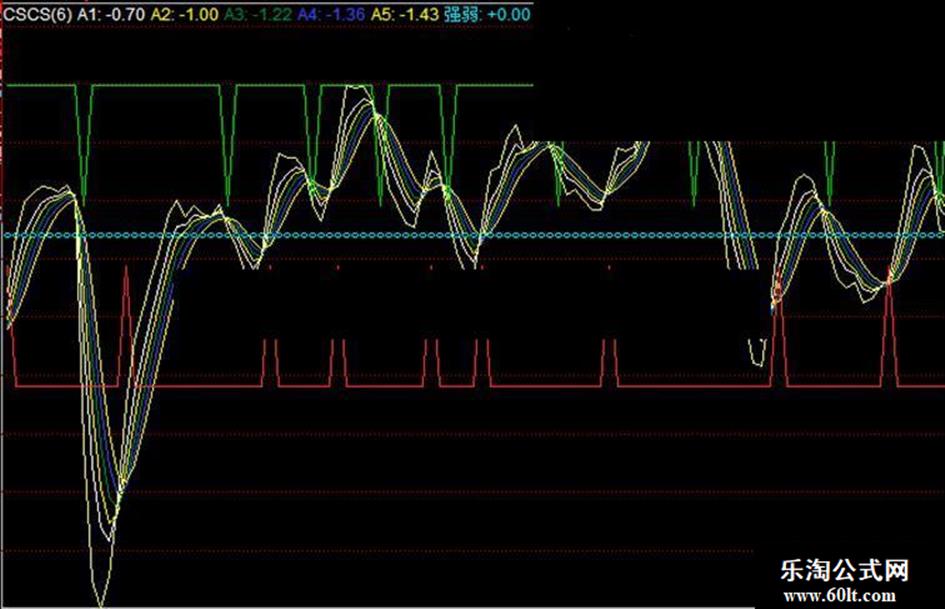Click the CSCS(6) indicator name
Screen dimensions: 945x609
click(37, 14)
